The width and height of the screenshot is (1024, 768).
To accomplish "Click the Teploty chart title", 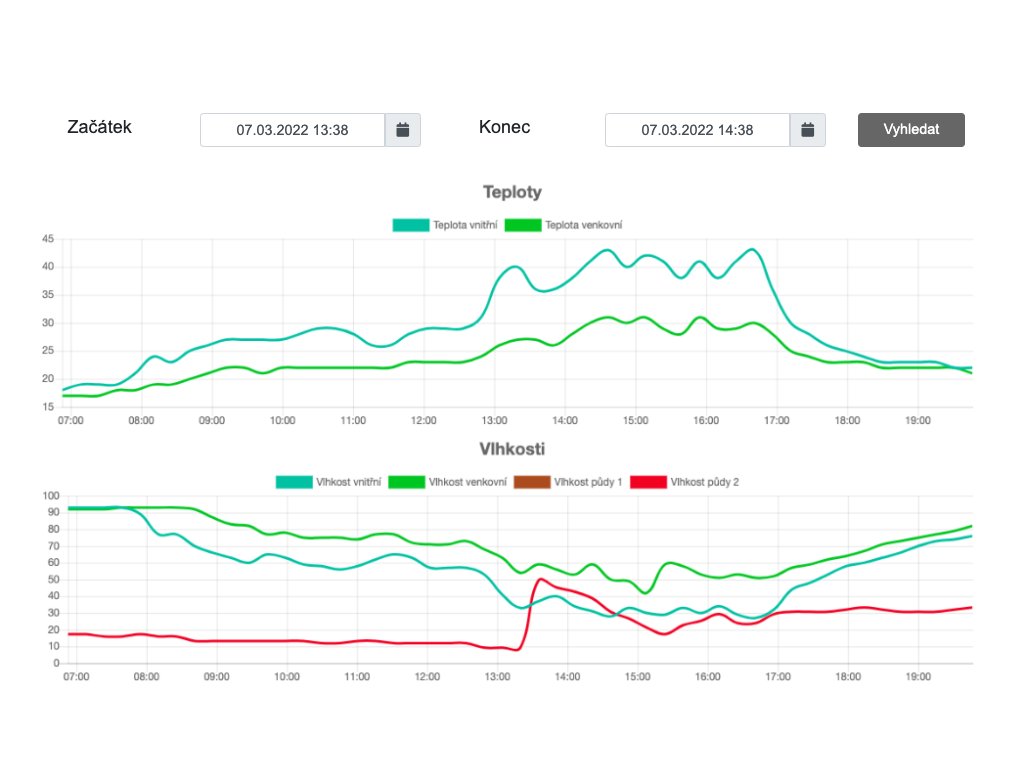I will (512, 192).
